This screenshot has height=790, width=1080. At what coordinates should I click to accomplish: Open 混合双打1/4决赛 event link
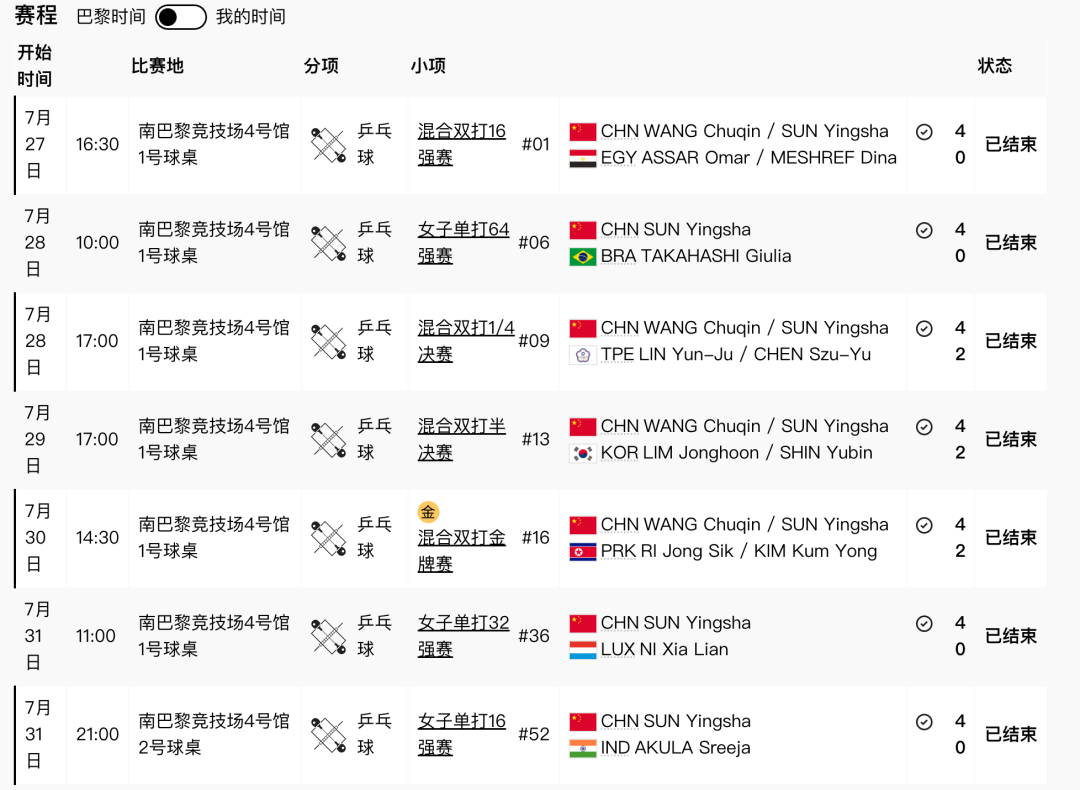pos(466,341)
